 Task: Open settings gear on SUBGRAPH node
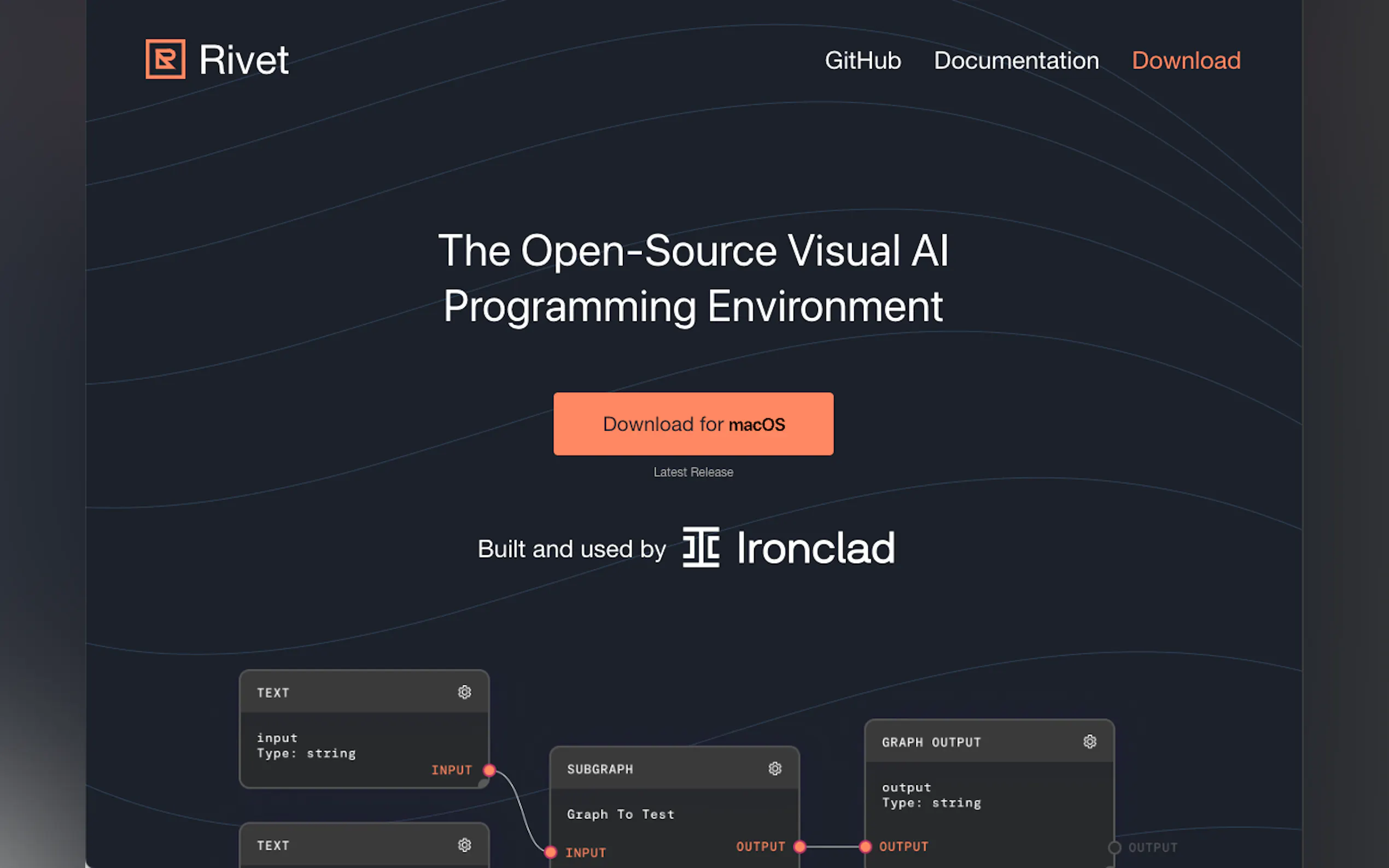pos(774,769)
